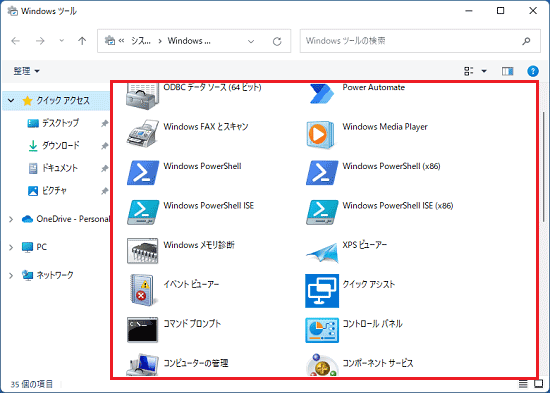Screen dimensions: 550x393
Task: Select Windows PowerShell (x86) icon
Action: [322, 172]
